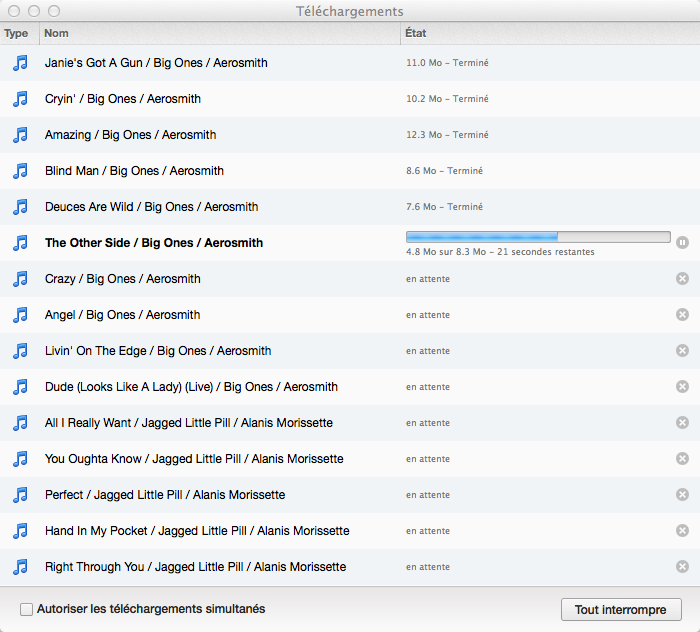Viewport: 700px width, 632px height.
Task: Cancel Right Through You download
Action: [x=682, y=566]
